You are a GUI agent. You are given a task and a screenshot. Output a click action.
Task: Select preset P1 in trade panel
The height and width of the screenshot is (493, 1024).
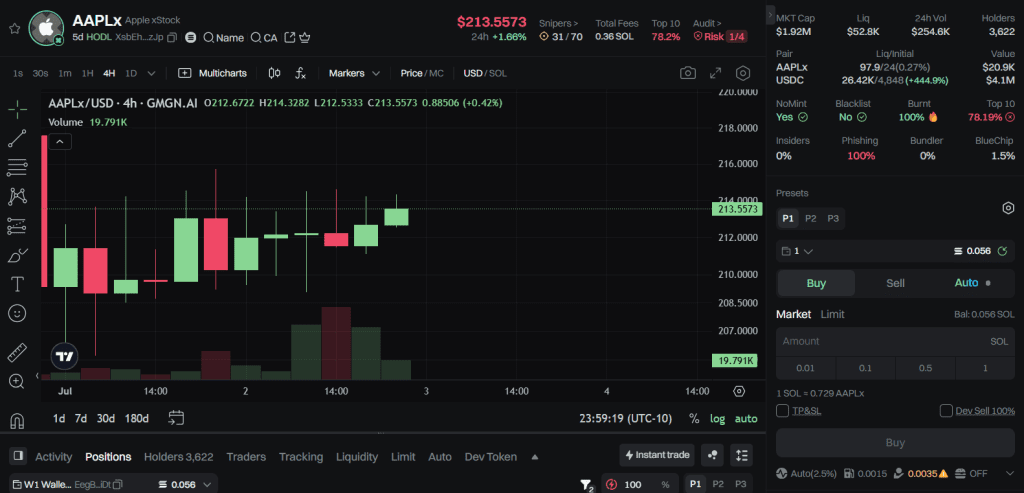pyautogui.click(x=788, y=218)
